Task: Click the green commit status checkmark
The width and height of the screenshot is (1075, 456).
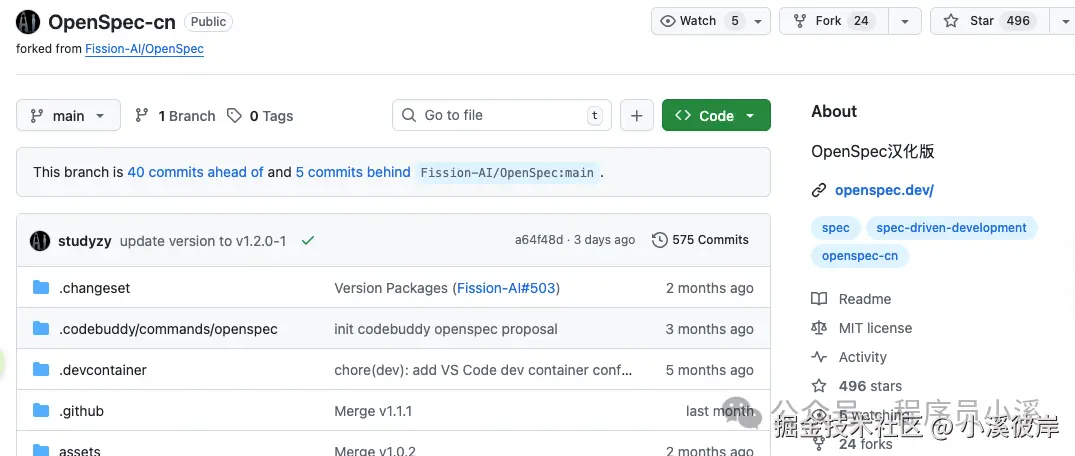Action: pyautogui.click(x=308, y=241)
